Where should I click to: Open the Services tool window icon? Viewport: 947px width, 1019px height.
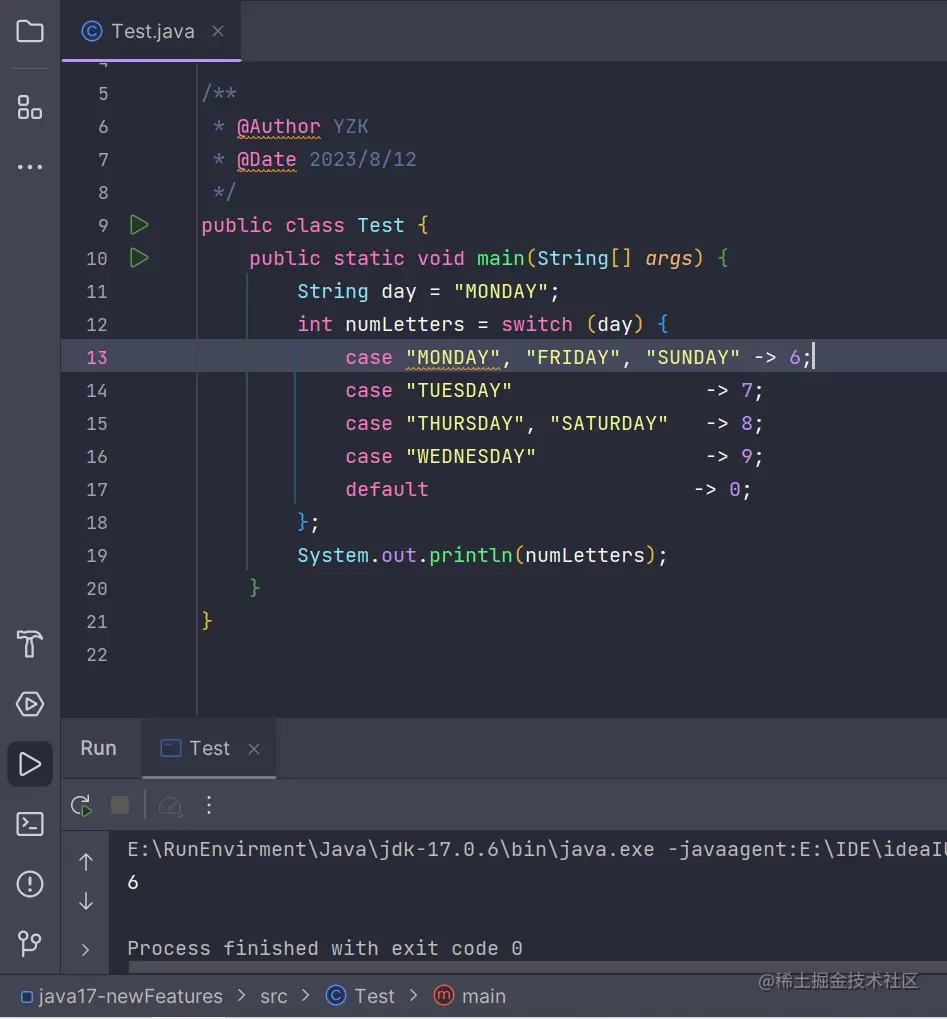click(x=30, y=704)
